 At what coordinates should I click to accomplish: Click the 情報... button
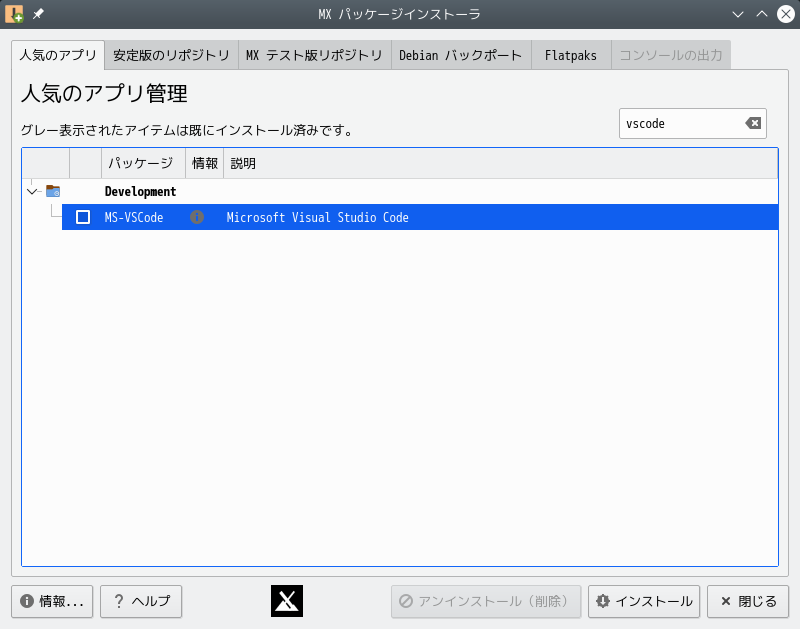52,601
